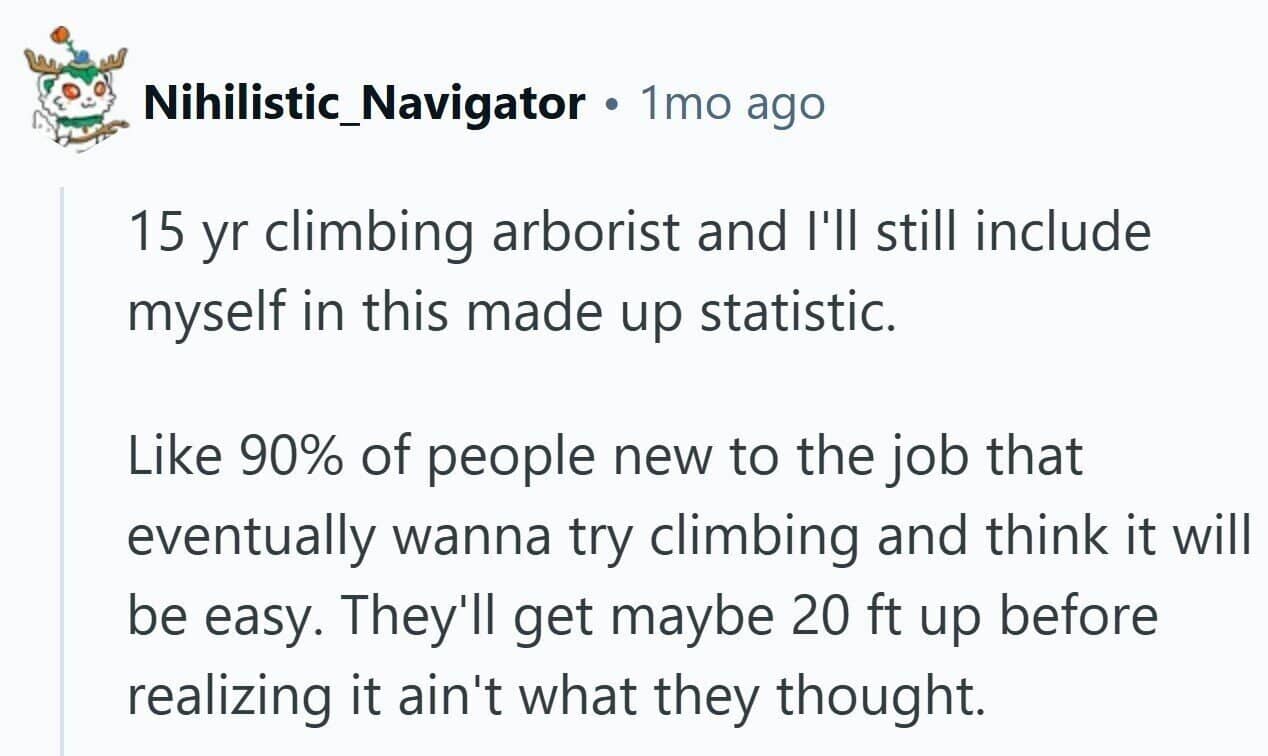Click the "1mo ago" timestamp

click(x=732, y=103)
